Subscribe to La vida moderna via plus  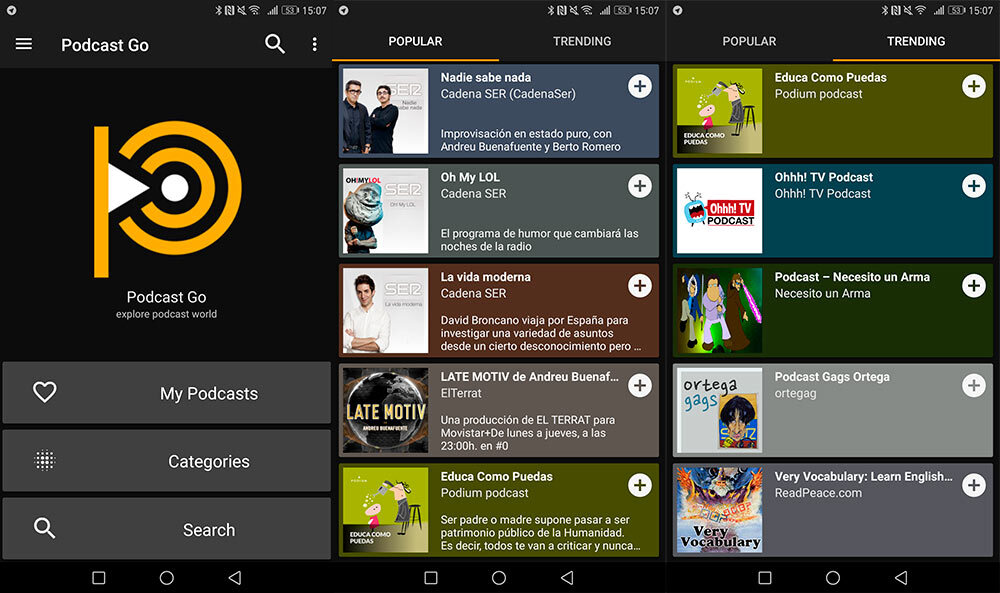640,286
